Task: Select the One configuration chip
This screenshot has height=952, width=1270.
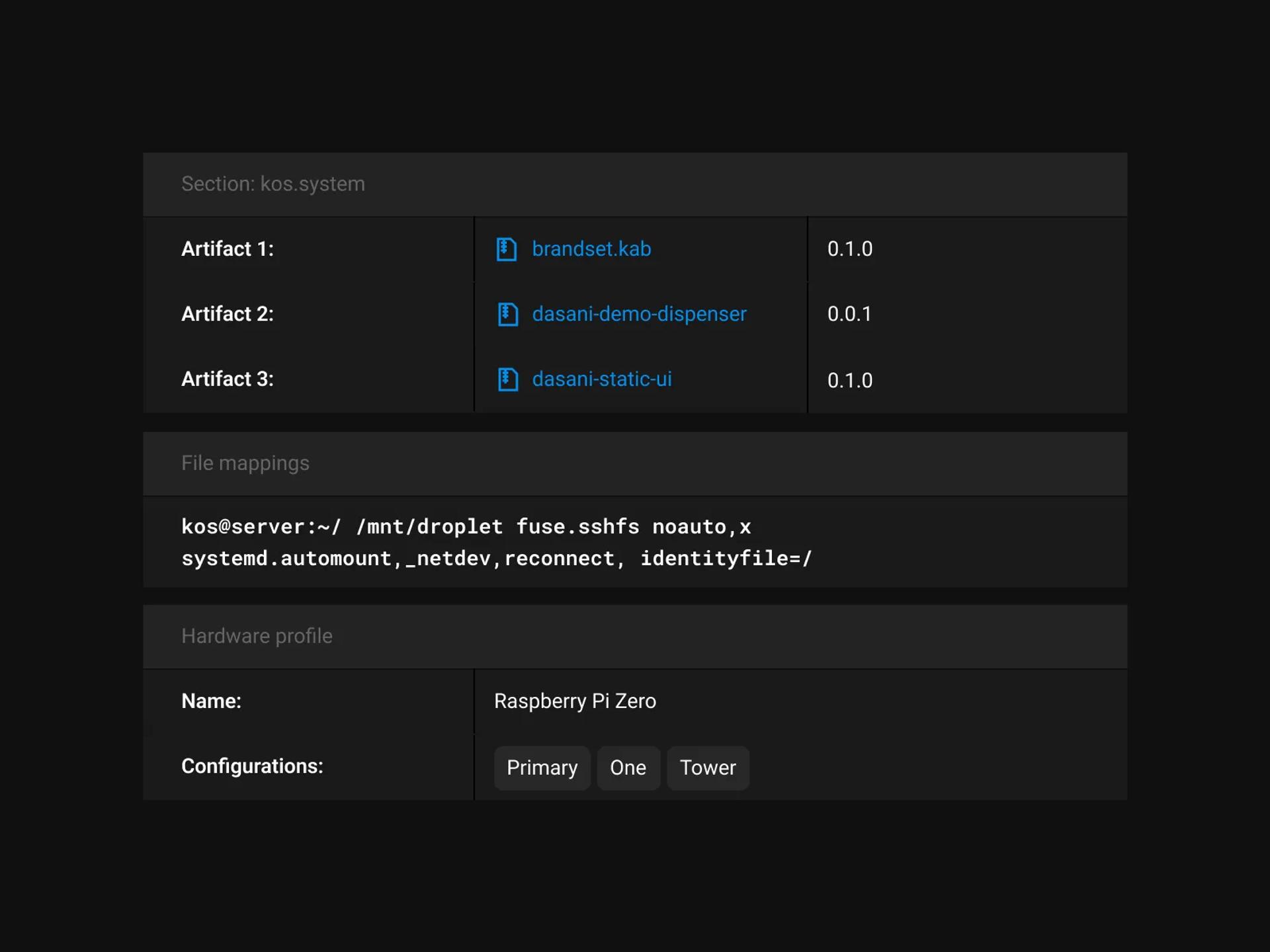Action: click(x=628, y=768)
